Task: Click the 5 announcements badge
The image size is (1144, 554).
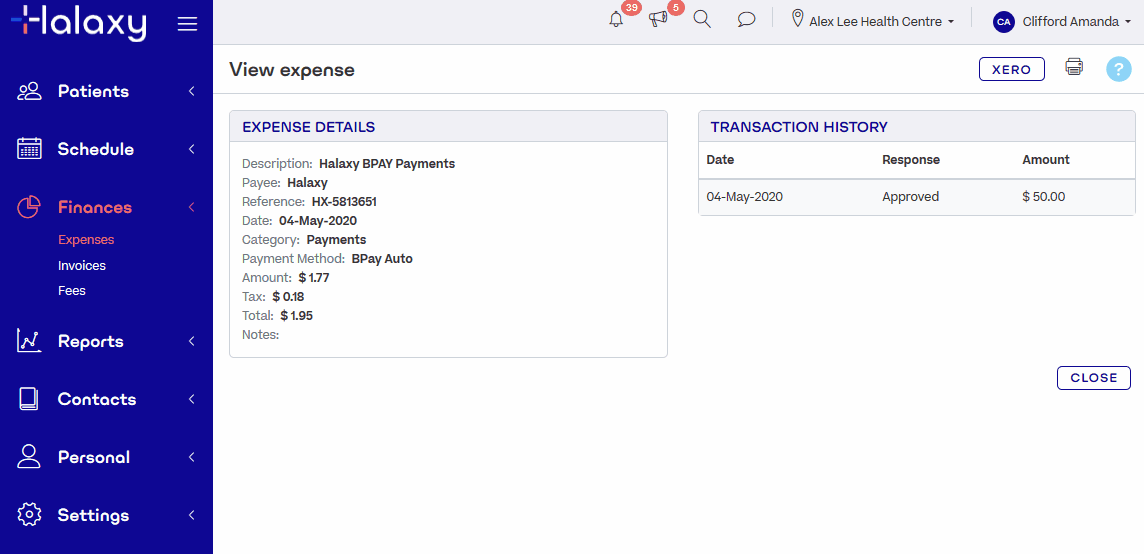Action: (x=676, y=8)
